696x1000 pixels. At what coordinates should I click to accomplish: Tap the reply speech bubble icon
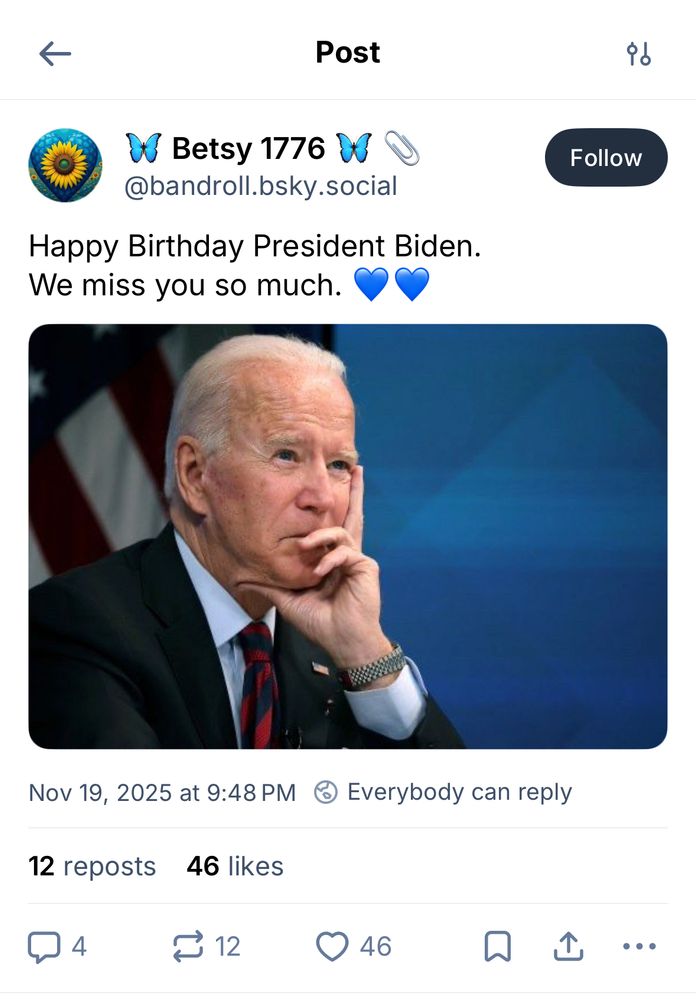click(x=43, y=946)
